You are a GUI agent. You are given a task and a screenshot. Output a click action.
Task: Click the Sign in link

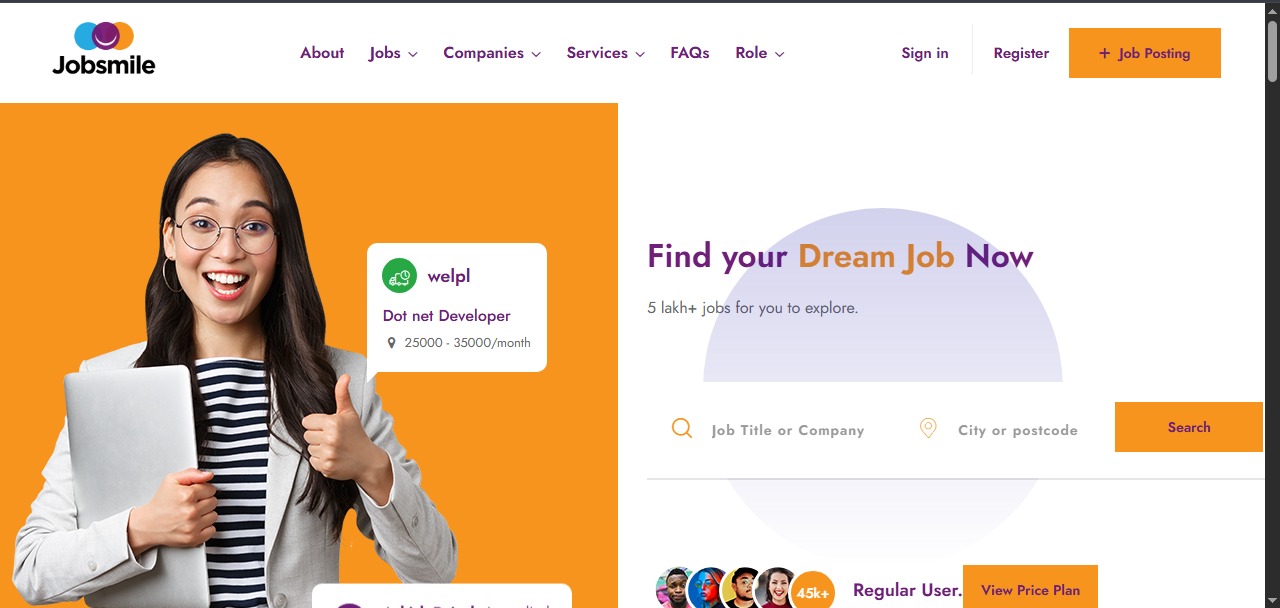[925, 53]
